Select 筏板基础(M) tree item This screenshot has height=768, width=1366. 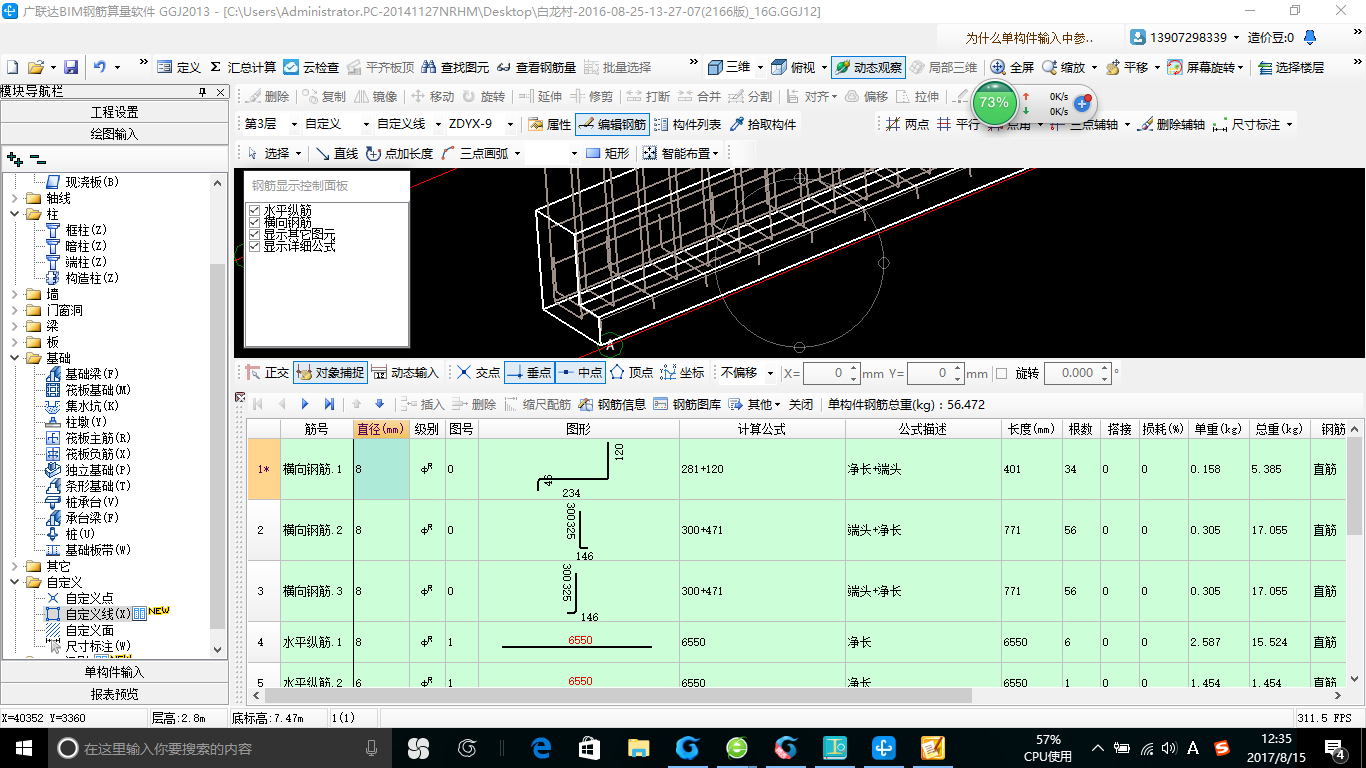(x=89, y=390)
